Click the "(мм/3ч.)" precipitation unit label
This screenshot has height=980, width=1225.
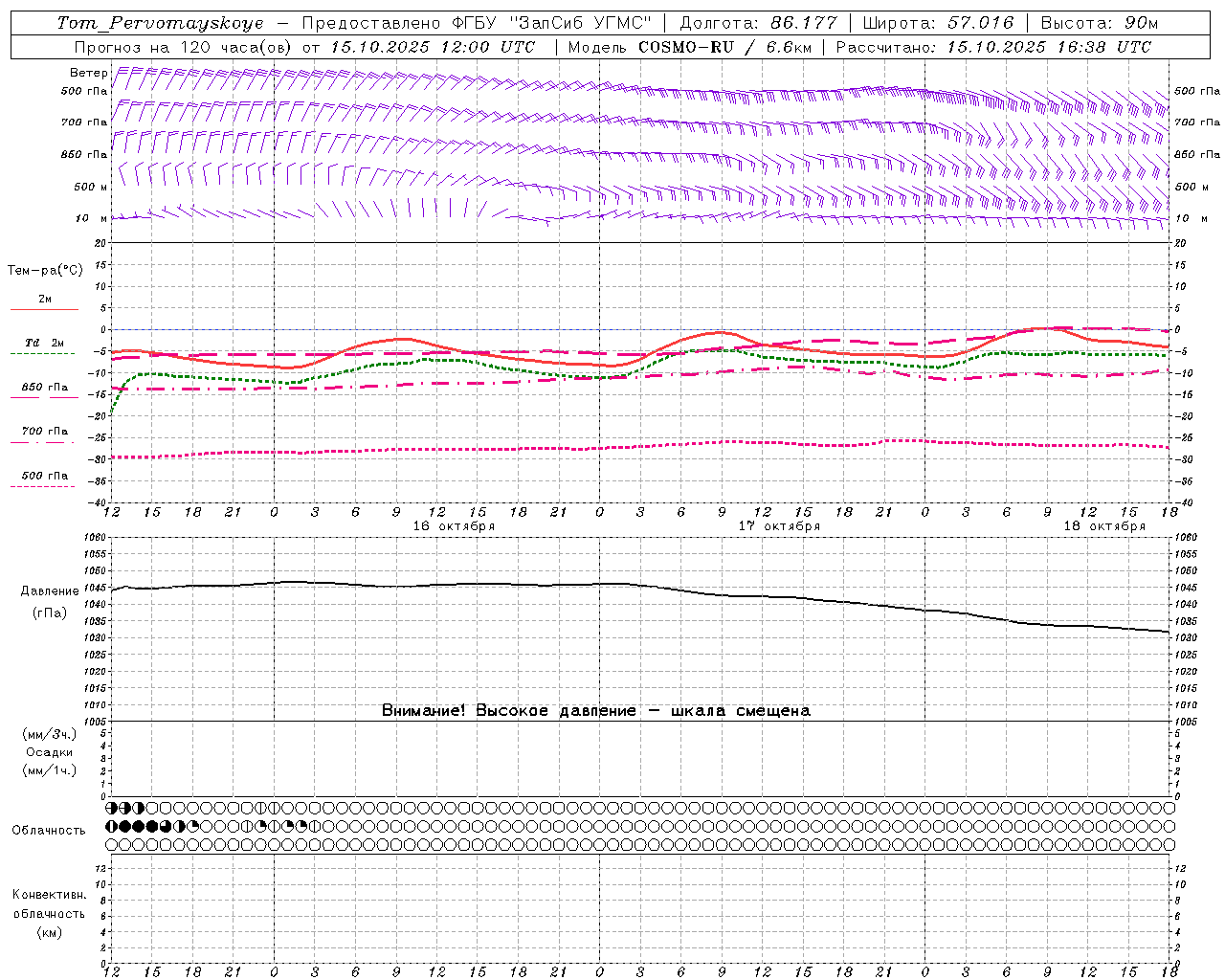click(x=50, y=734)
